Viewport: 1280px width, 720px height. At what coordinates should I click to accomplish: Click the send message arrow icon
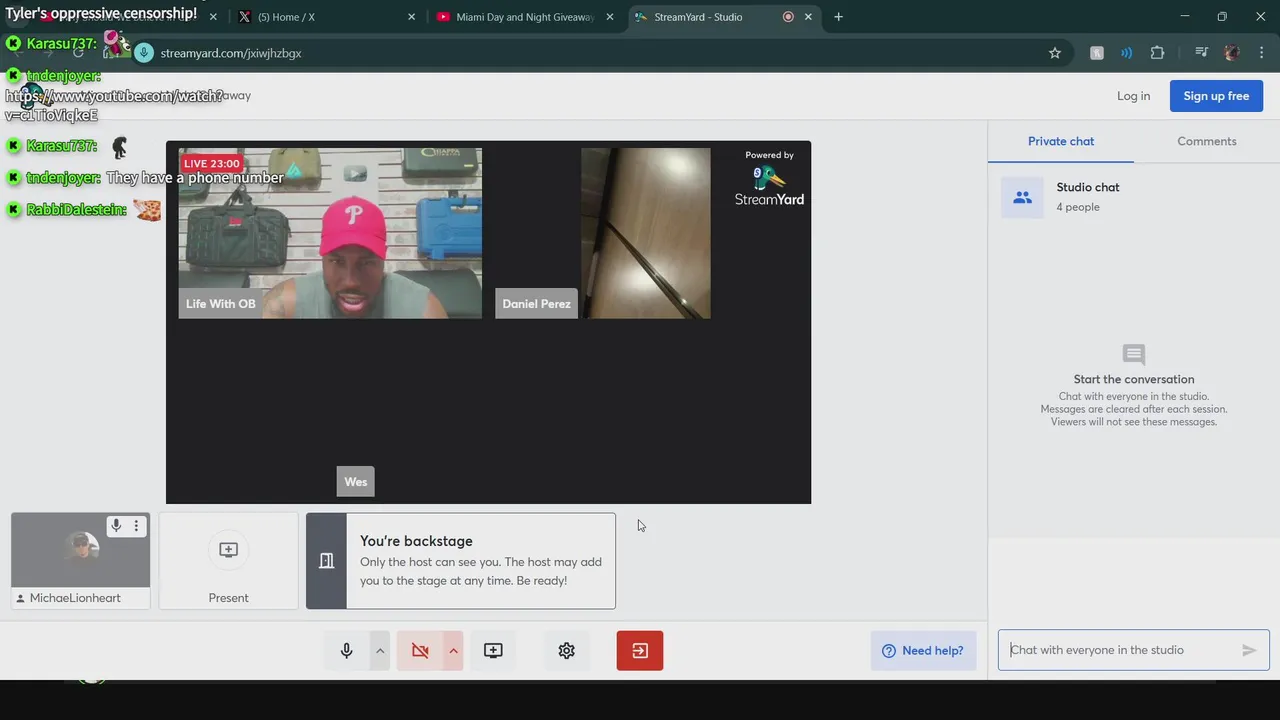[1249, 650]
